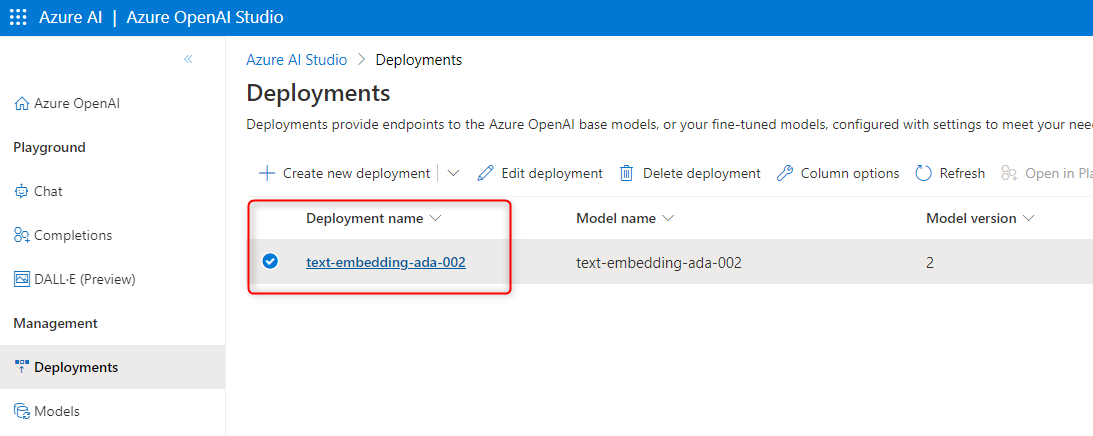Click the Deployments sidebar icon
Screen dimensions: 1093x436
point(22,367)
